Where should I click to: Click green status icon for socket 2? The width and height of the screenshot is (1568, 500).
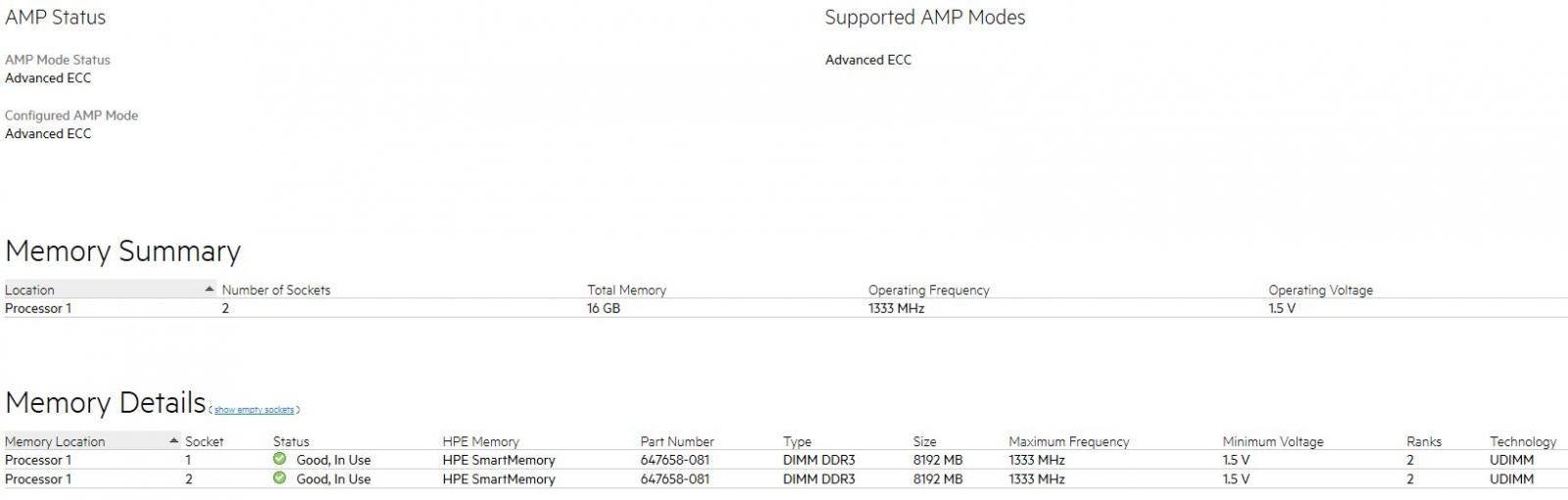tap(279, 478)
